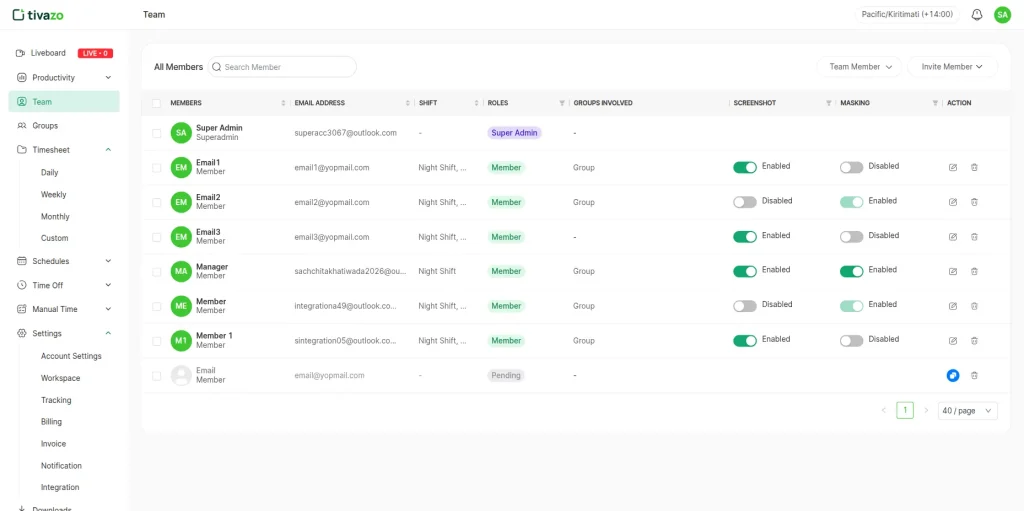The width and height of the screenshot is (1024, 511).
Task: Filter the Screenshot column
Action: click(x=829, y=103)
